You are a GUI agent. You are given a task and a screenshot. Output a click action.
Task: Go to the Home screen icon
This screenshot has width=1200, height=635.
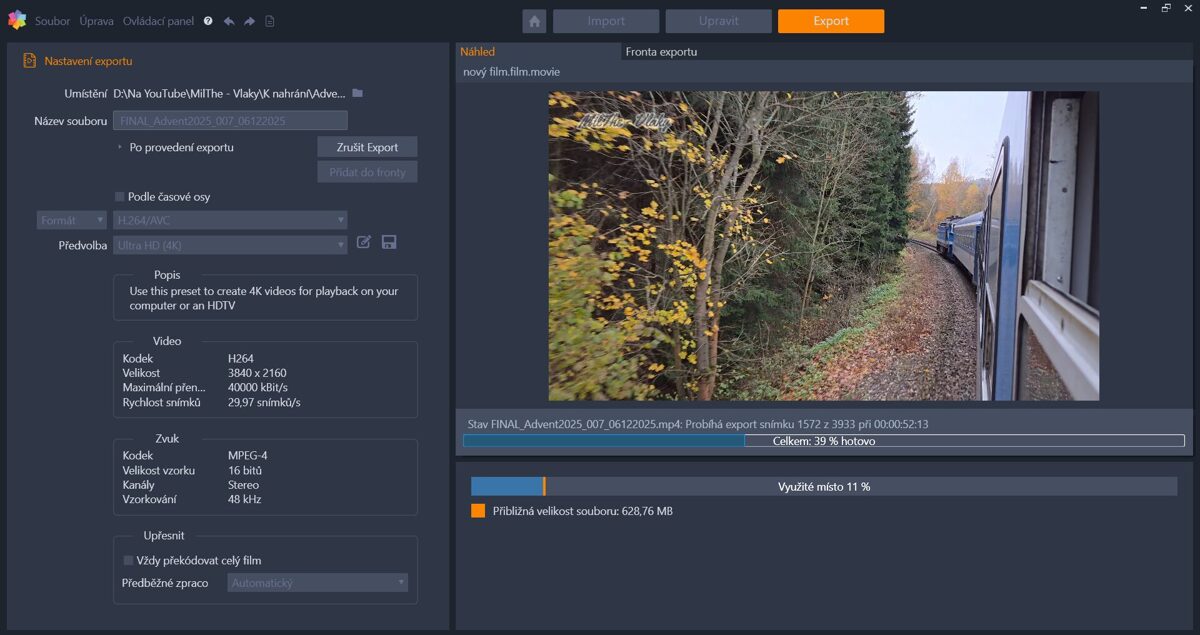pyautogui.click(x=534, y=21)
